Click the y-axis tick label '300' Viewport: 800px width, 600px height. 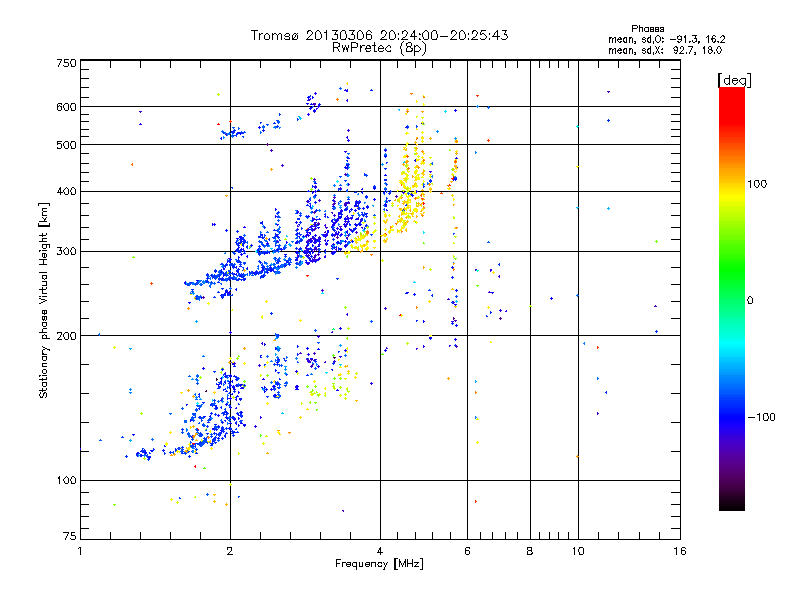(66, 251)
